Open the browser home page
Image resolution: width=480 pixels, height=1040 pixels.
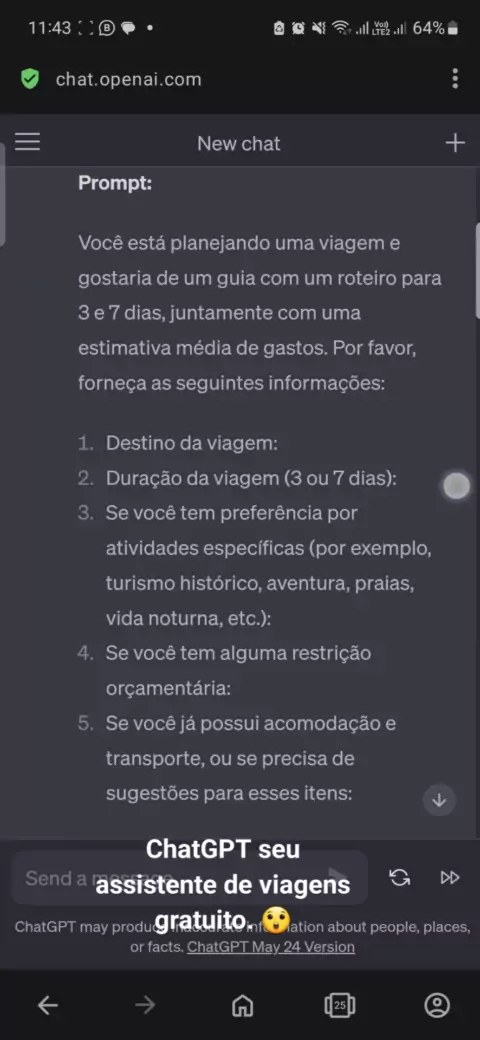coord(242,1006)
